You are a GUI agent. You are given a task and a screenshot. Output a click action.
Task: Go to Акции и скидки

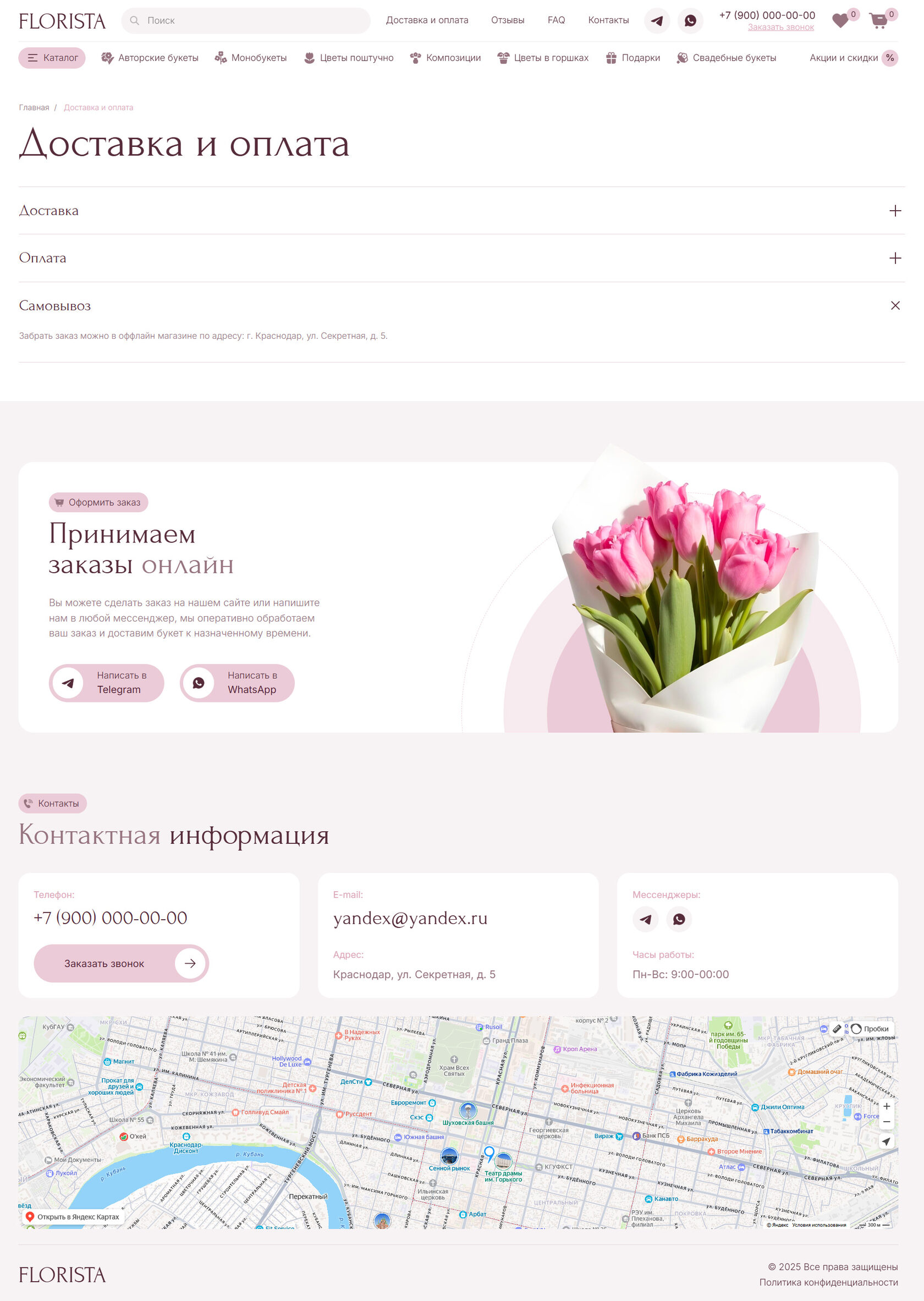[844, 58]
